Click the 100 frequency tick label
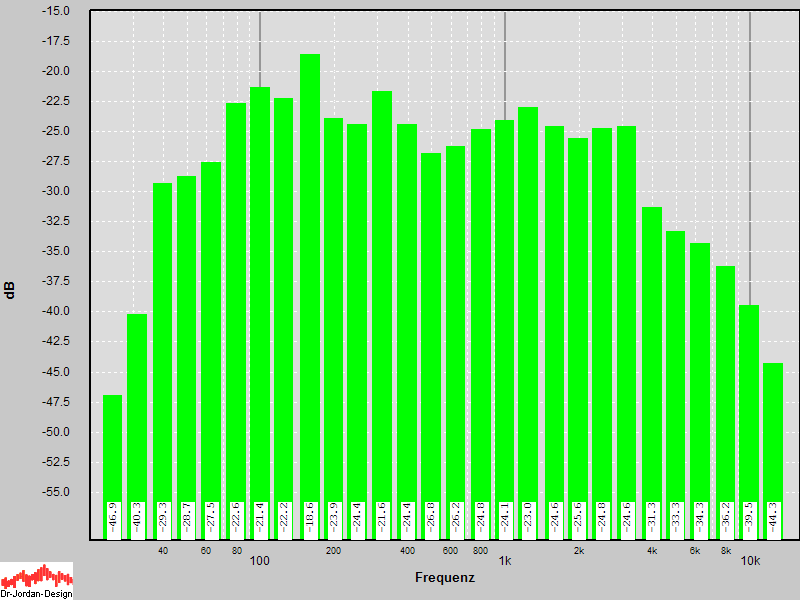This screenshot has height=600, width=800. (260, 561)
